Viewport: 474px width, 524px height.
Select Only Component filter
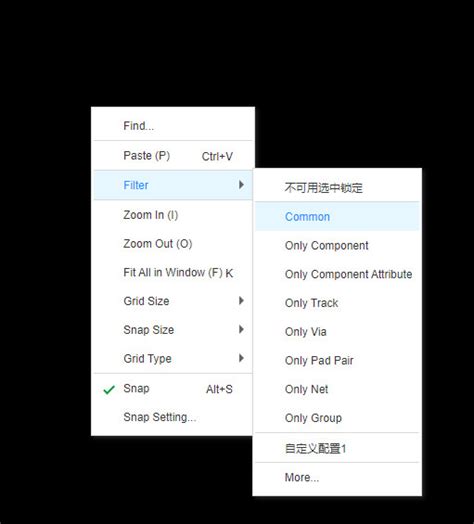[x=337, y=245]
